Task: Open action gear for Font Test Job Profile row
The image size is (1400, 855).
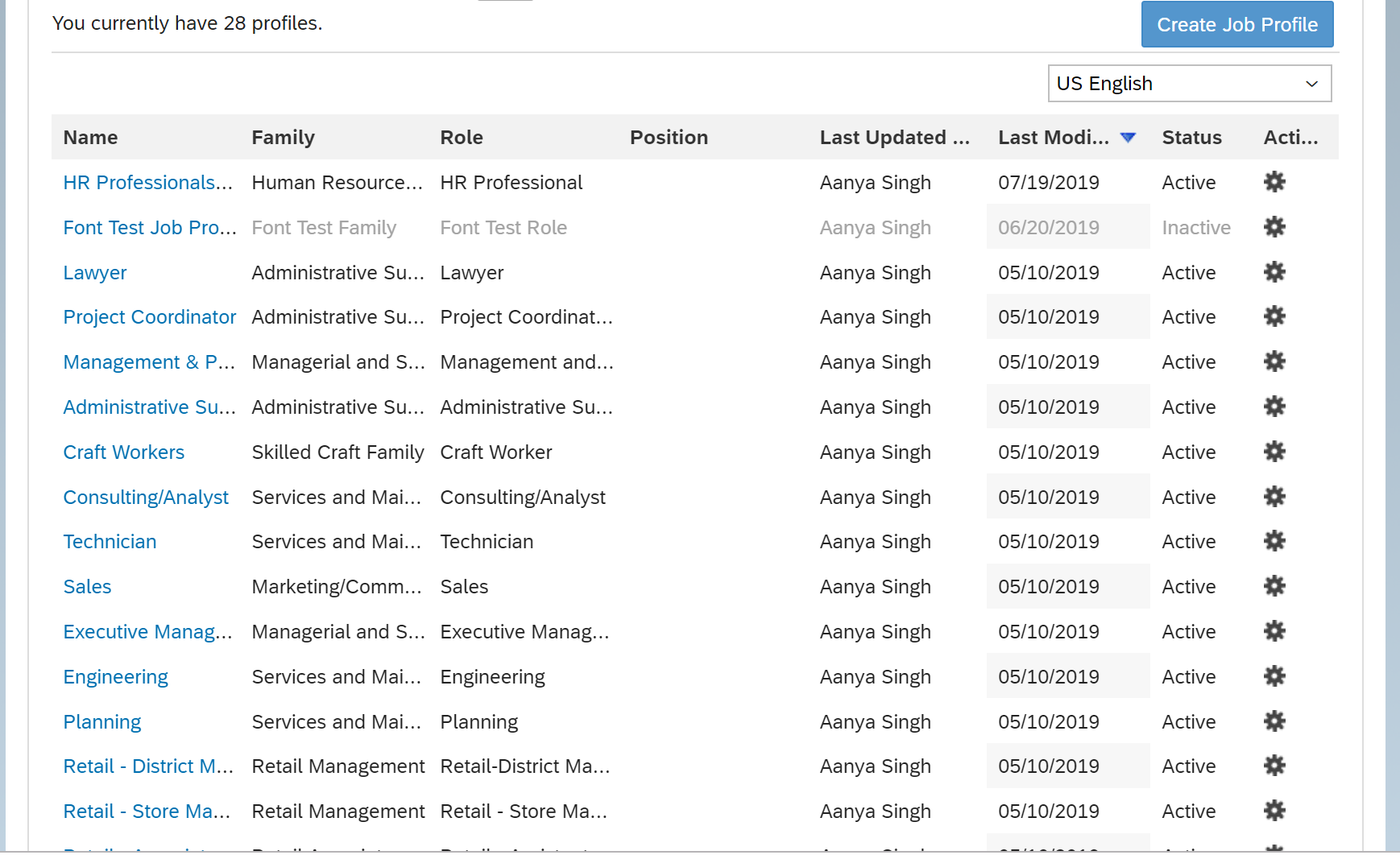Action: [x=1274, y=227]
